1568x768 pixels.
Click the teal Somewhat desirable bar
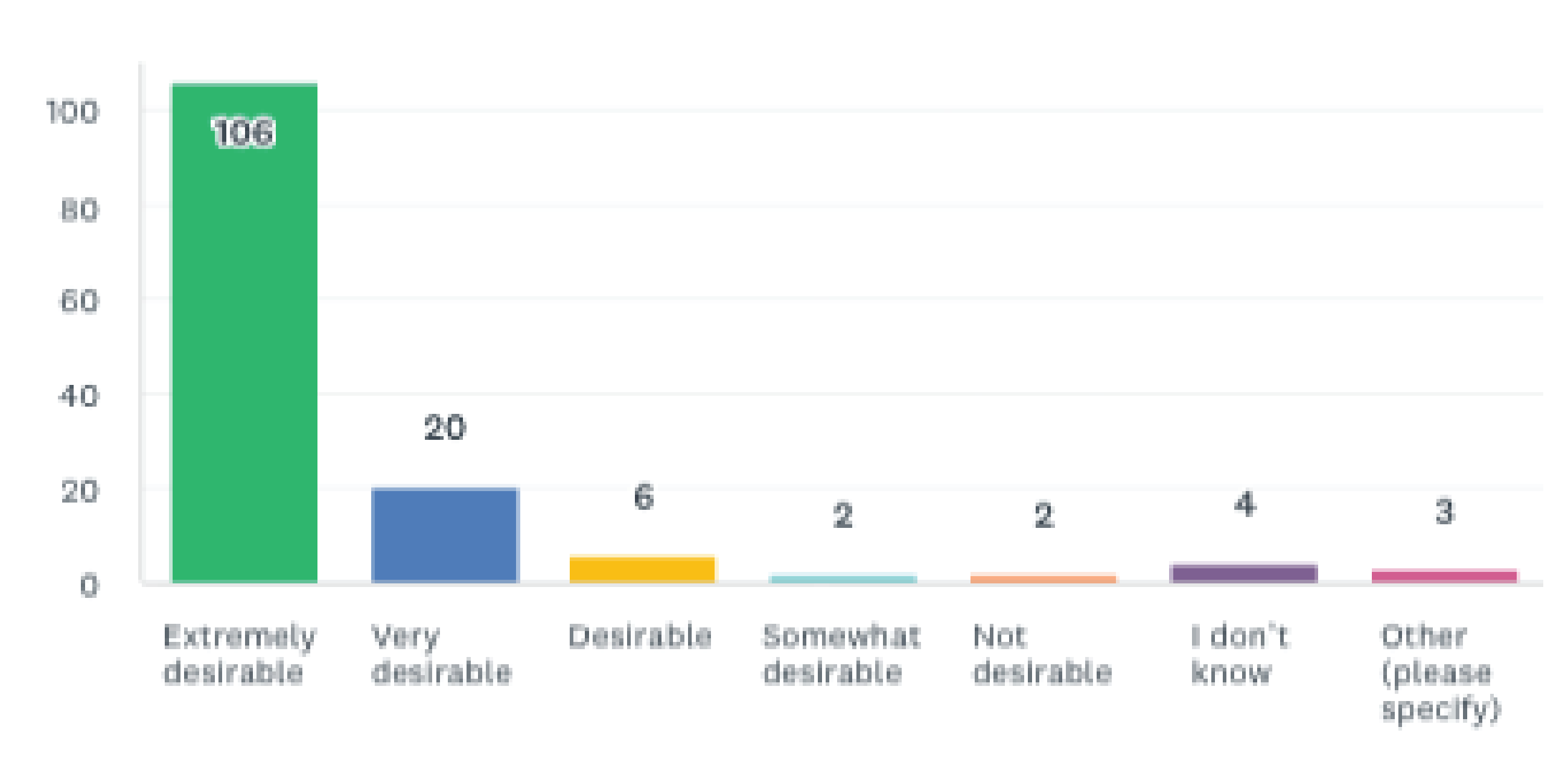(x=843, y=579)
